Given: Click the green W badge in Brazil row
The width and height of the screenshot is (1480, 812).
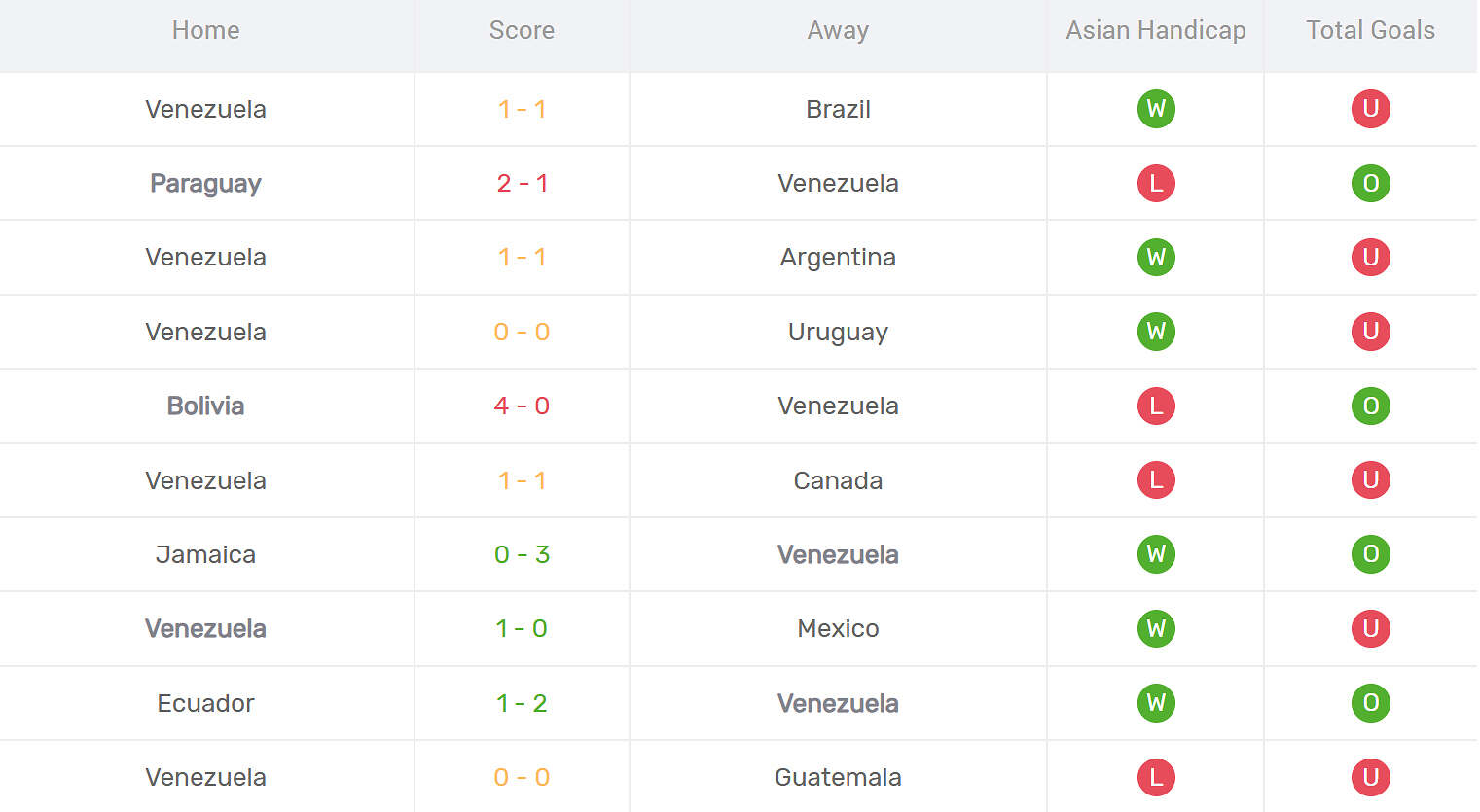Looking at the screenshot, I should click(1156, 109).
